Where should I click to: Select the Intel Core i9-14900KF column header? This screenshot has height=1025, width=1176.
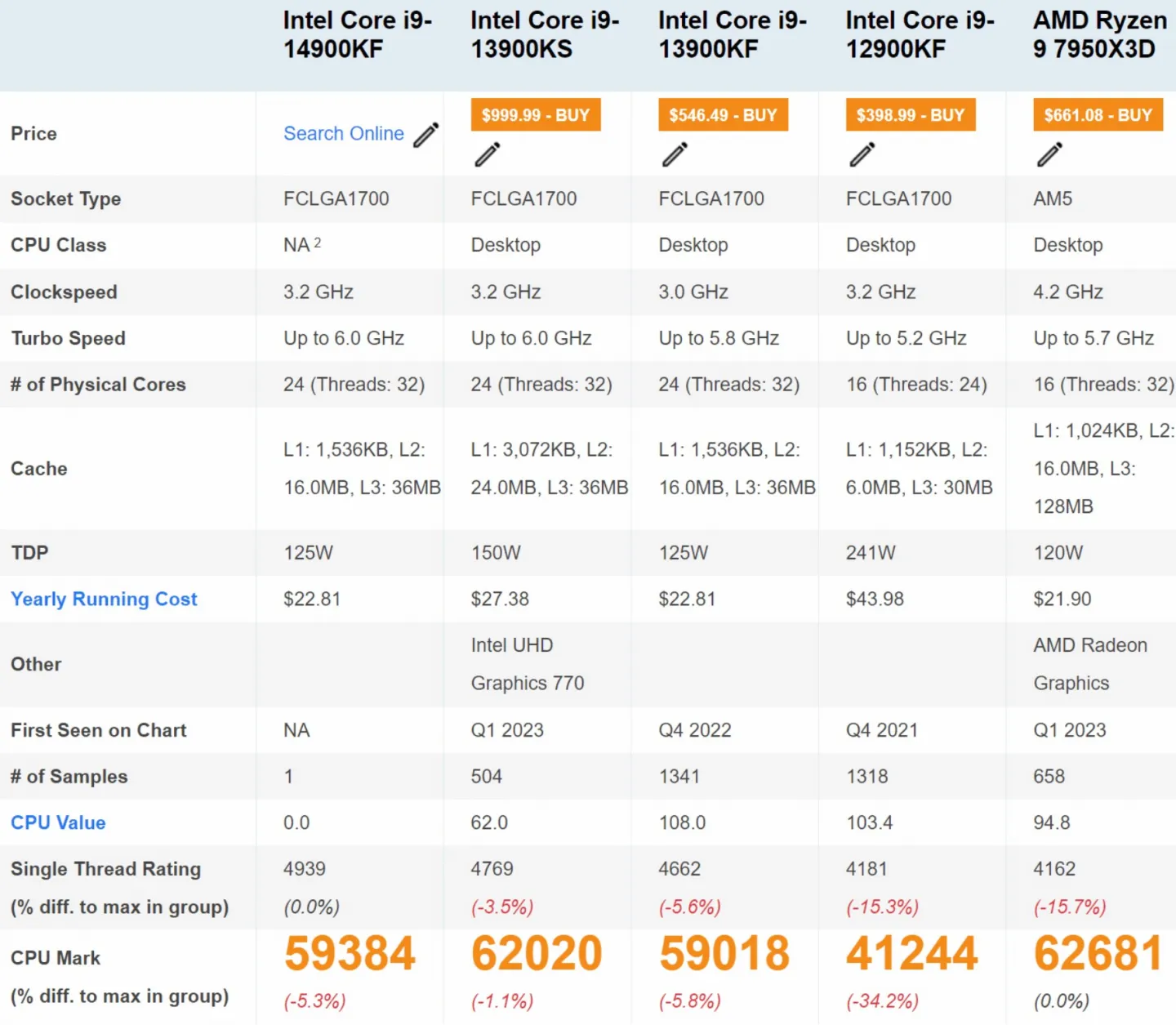(x=358, y=35)
